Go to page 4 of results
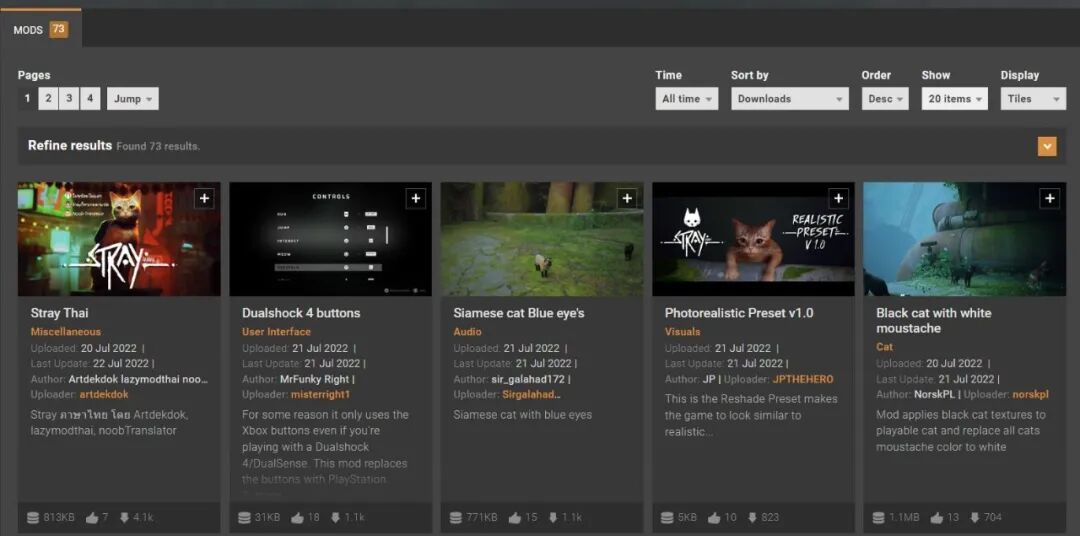The width and height of the screenshot is (1080, 536). click(x=90, y=99)
